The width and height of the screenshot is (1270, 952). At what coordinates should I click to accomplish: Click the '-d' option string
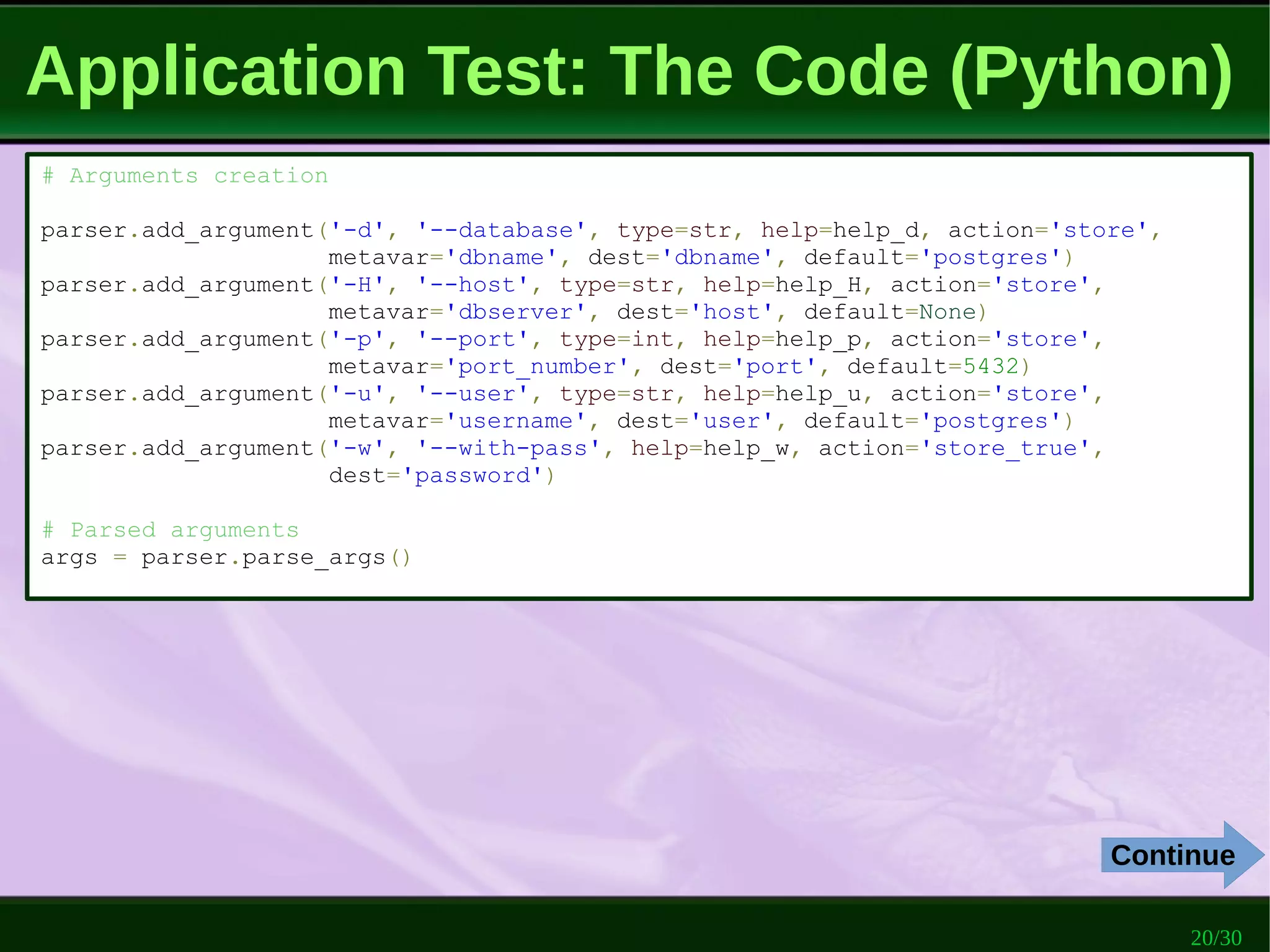(358, 230)
